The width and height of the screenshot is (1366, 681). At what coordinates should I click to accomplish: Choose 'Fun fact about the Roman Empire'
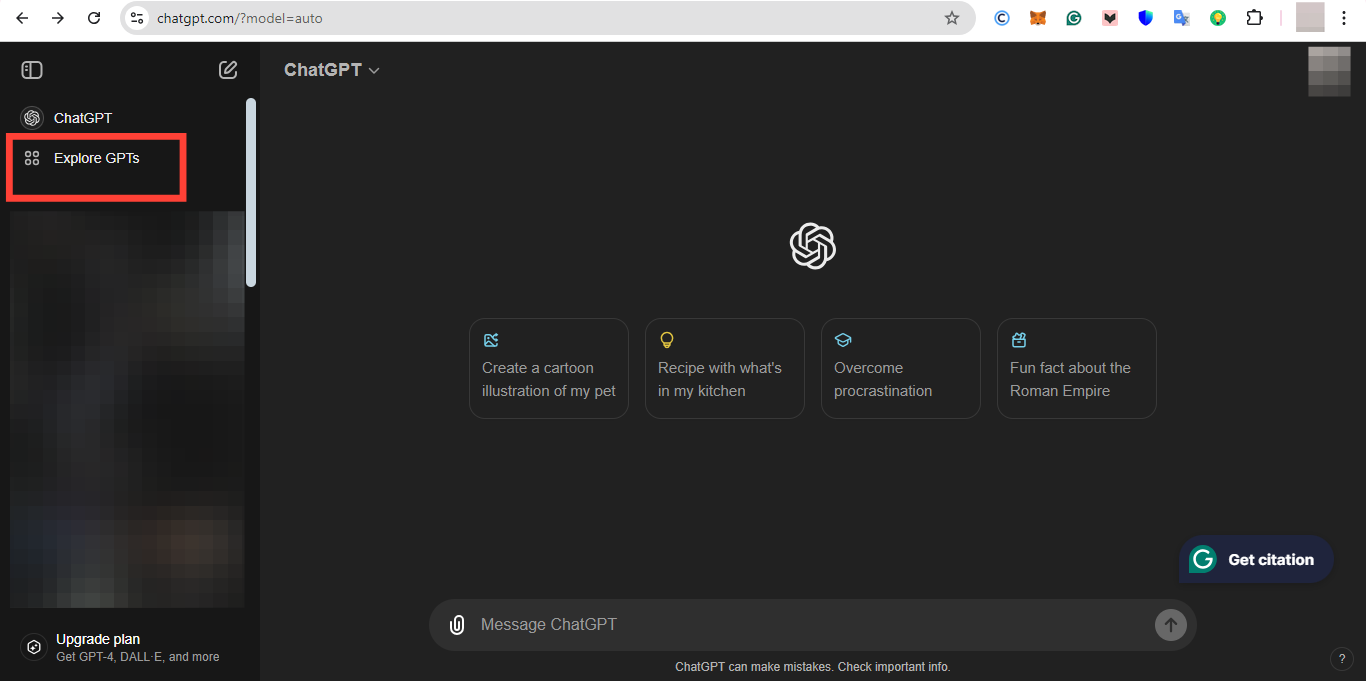point(1077,368)
